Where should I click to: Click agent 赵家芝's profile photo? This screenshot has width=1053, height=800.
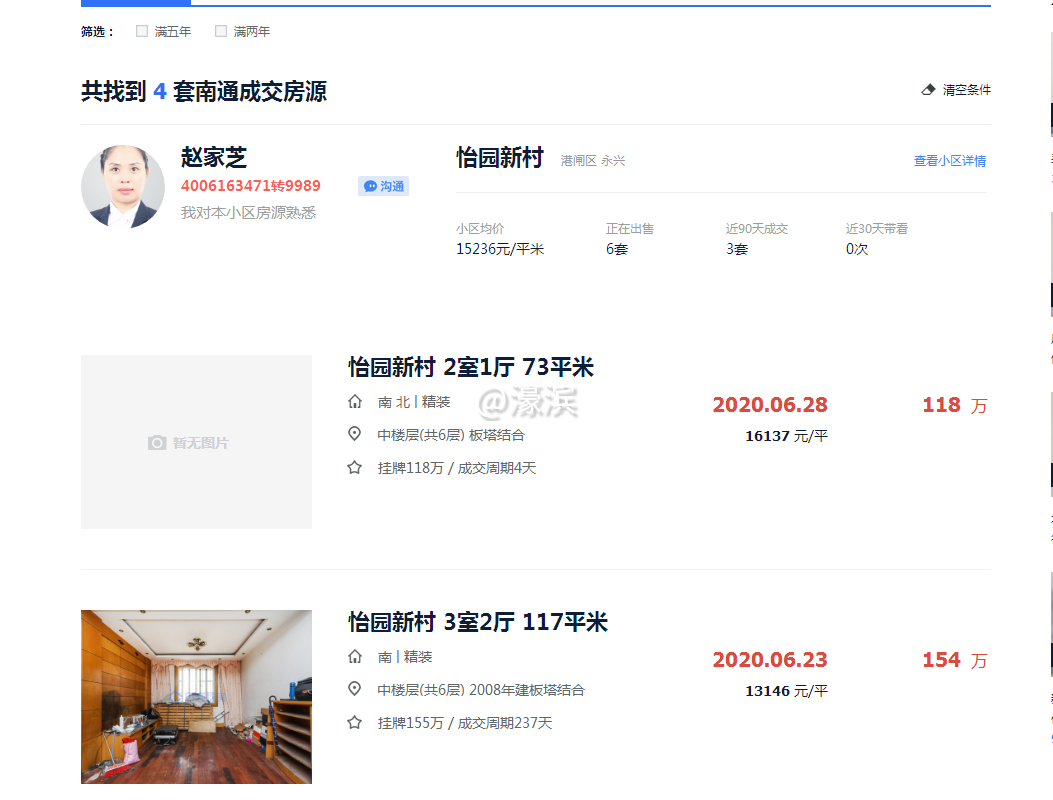click(122, 186)
